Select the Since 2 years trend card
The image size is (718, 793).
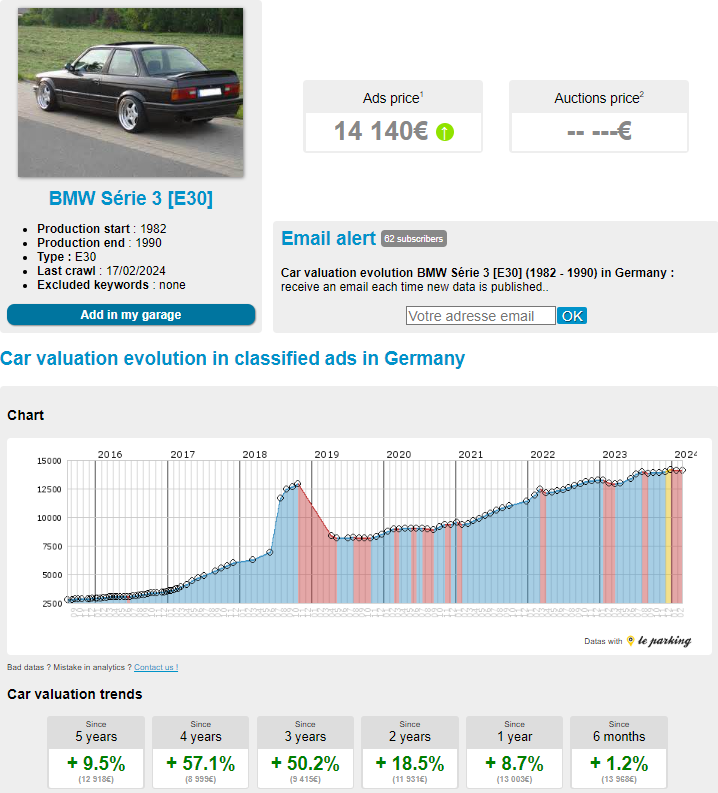[x=410, y=752]
